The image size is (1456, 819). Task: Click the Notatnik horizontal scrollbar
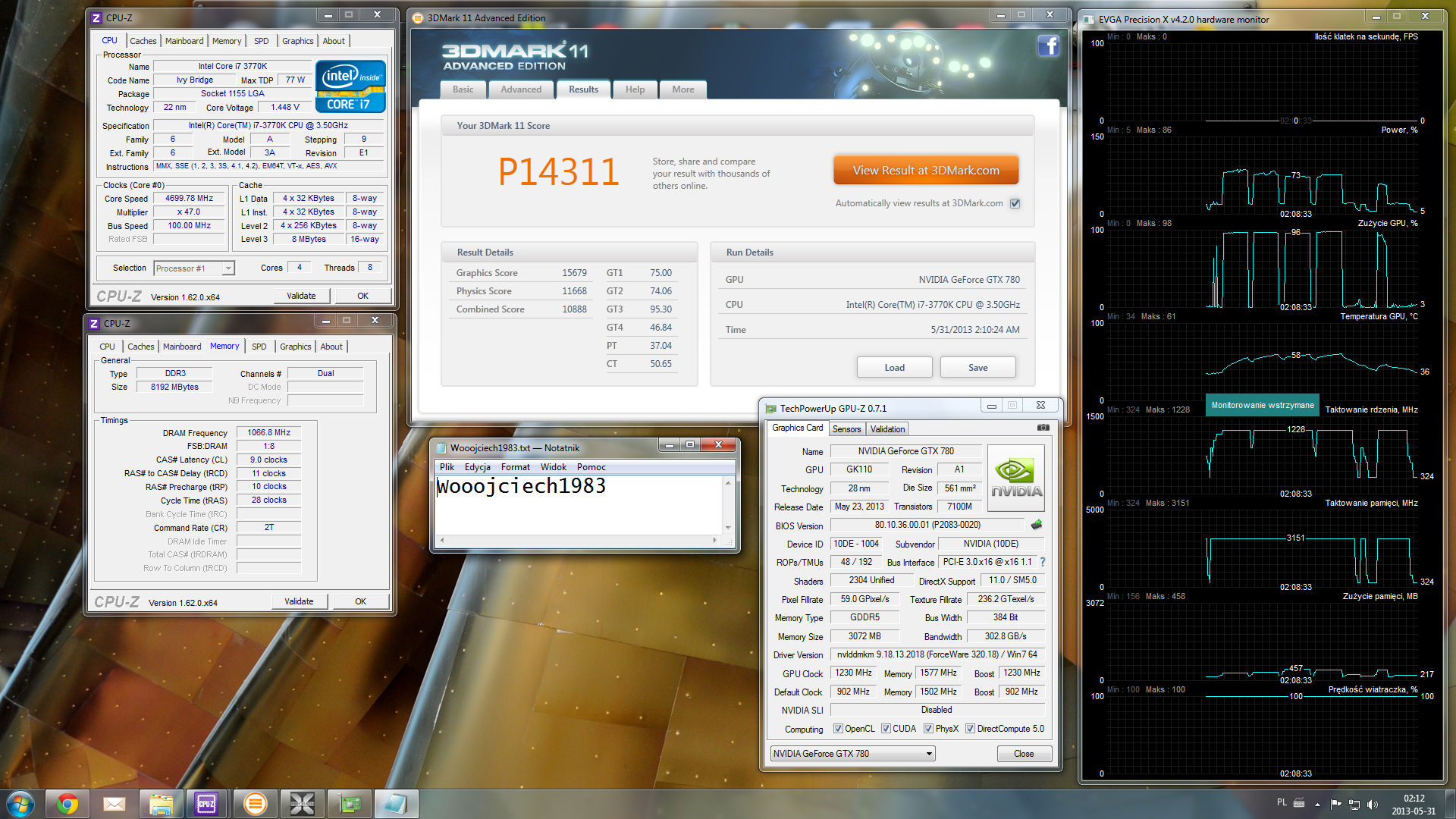point(578,541)
